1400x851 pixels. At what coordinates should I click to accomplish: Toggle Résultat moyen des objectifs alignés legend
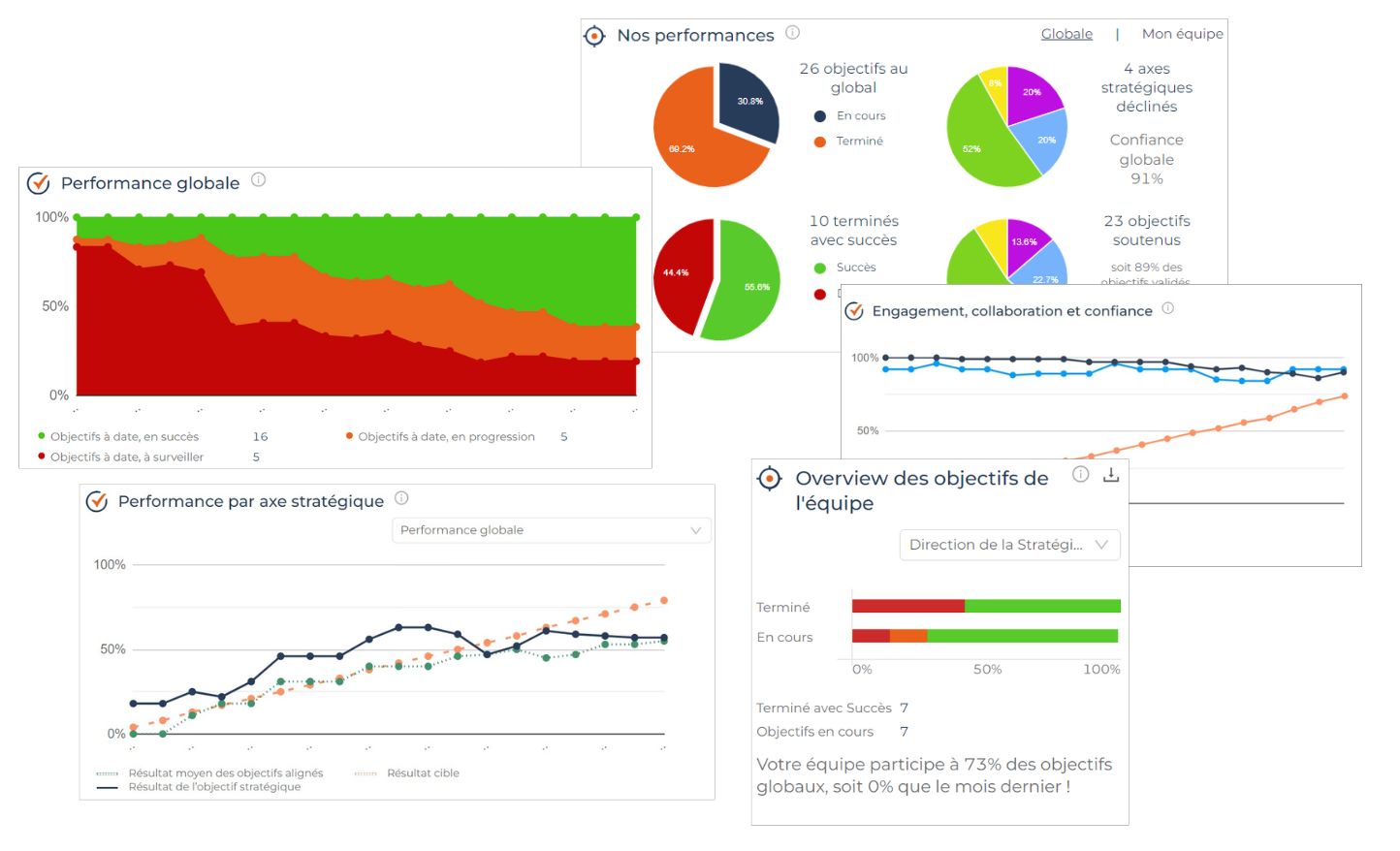click(209, 773)
